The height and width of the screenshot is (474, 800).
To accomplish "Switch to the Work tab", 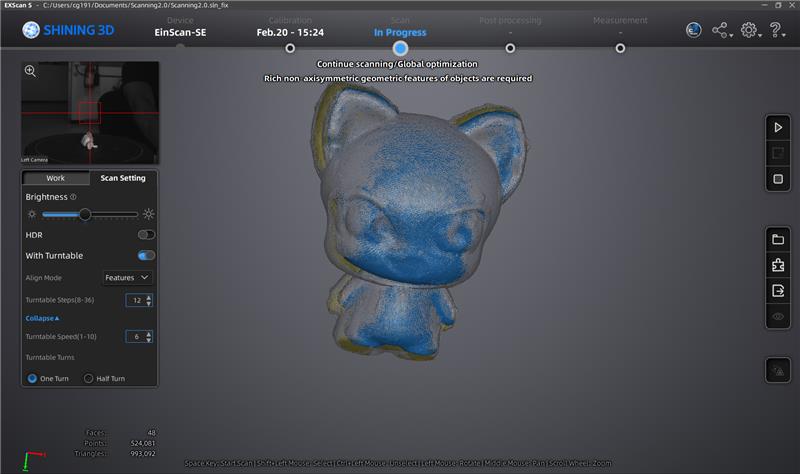I will (56, 178).
